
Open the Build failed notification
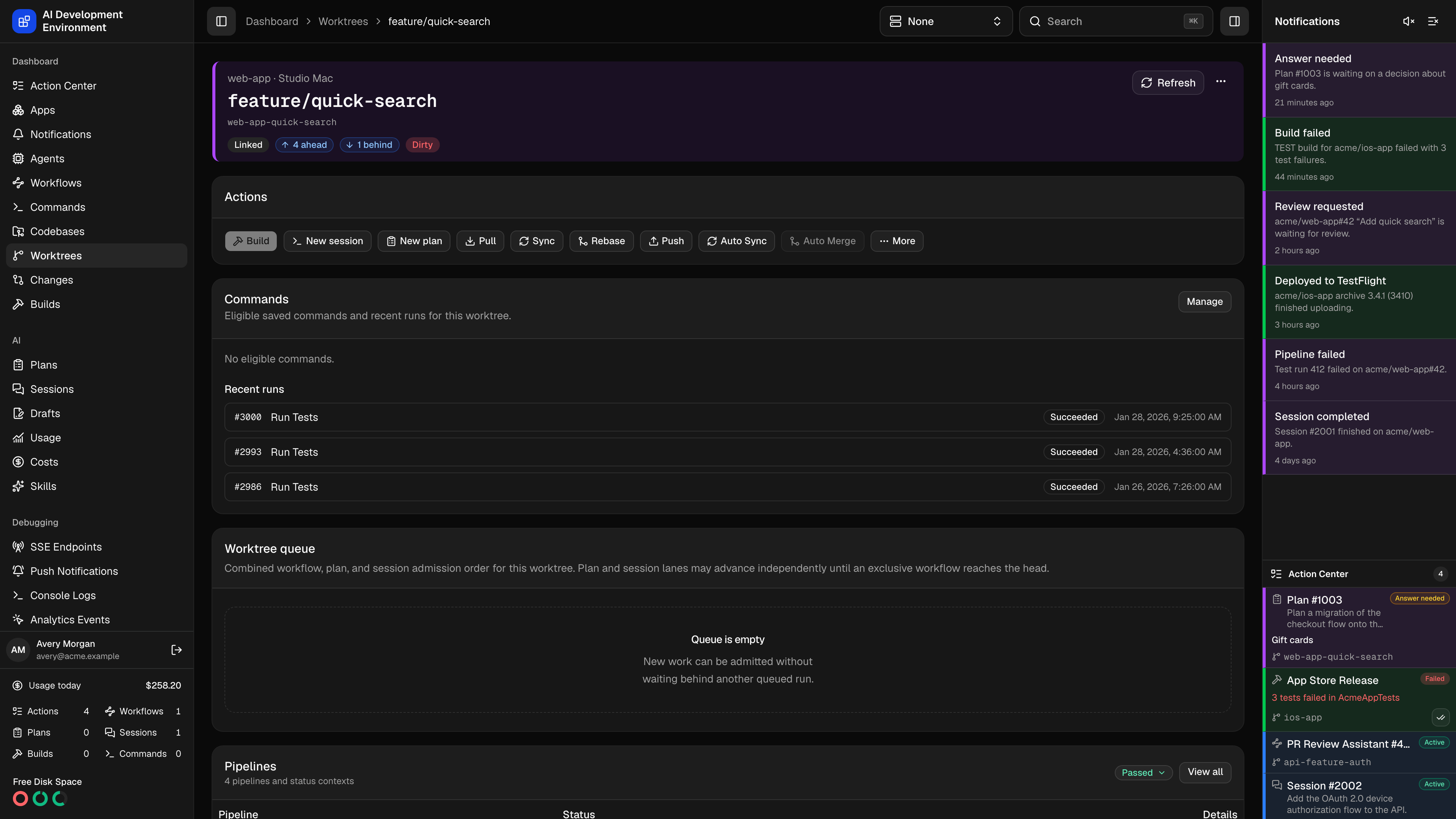click(x=1359, y=154)
